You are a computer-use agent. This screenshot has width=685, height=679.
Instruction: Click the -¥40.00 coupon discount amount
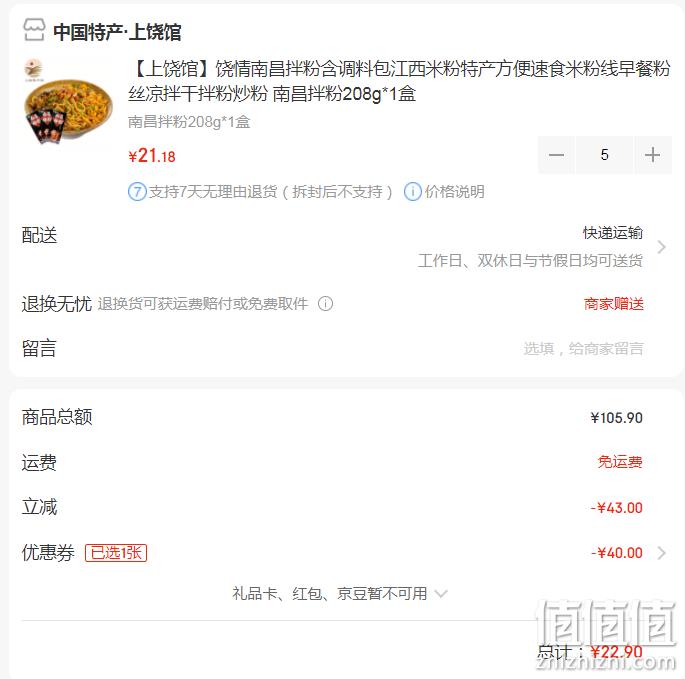click(x=617, y=553)
